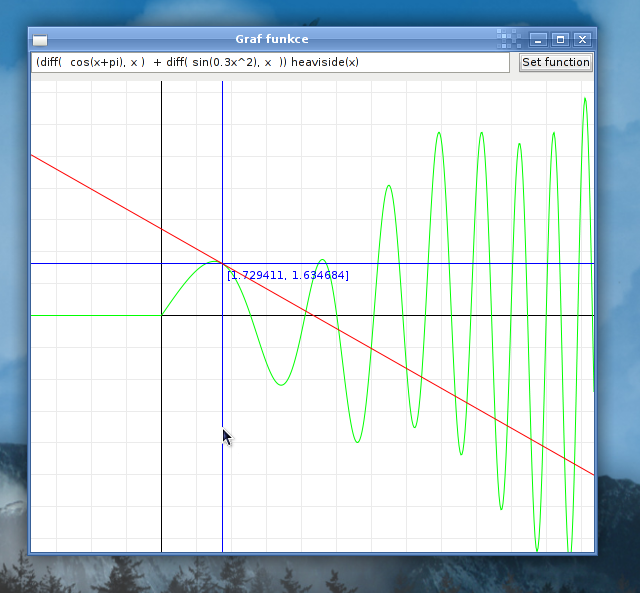Close the Graf funkce window
640x593 pixels.
click(582, 40)
